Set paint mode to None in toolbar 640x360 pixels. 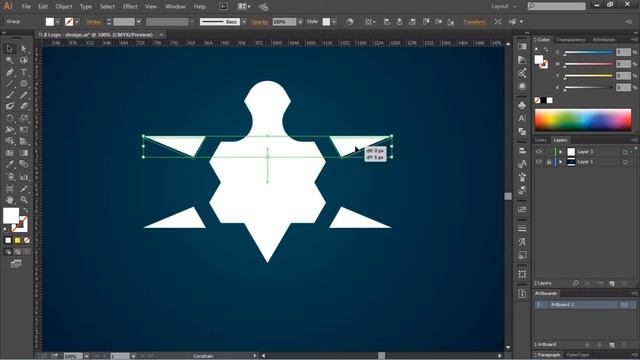tap(27, 240)
